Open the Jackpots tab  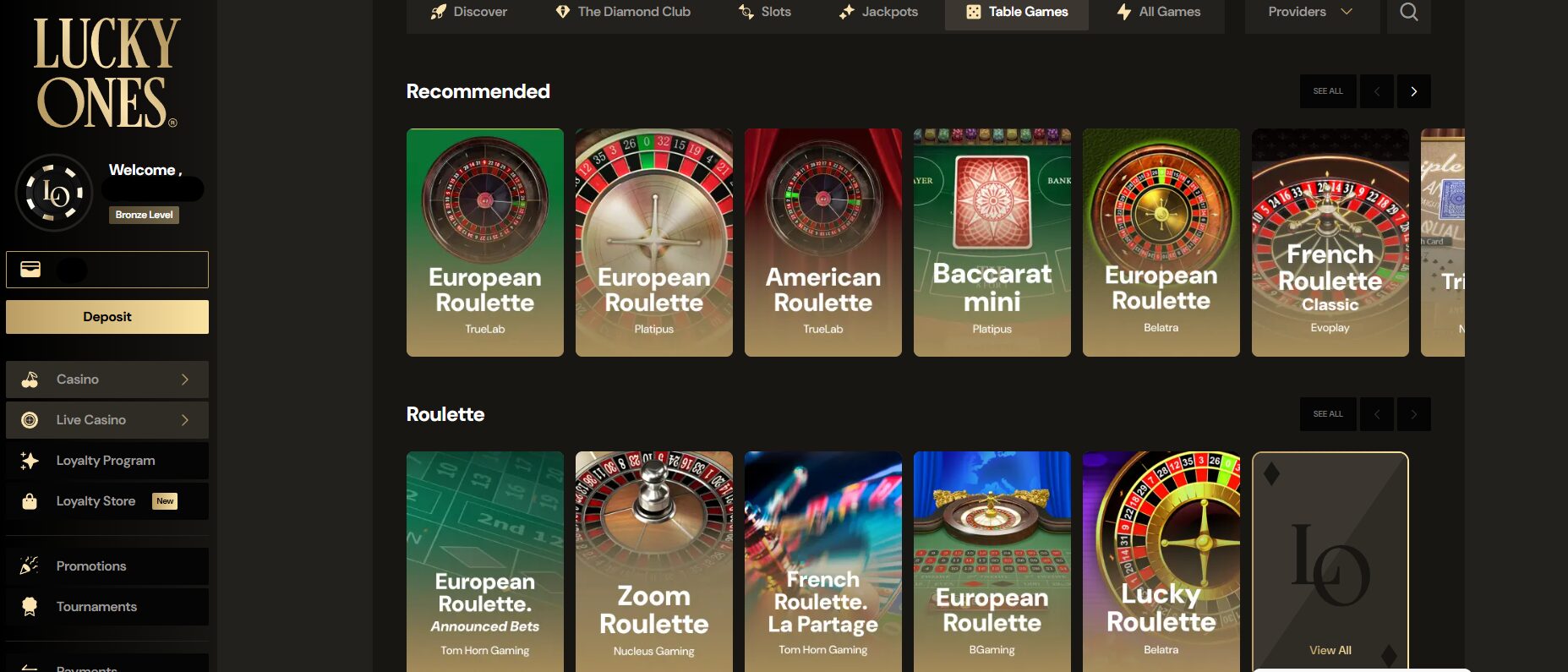pos(878,12)
